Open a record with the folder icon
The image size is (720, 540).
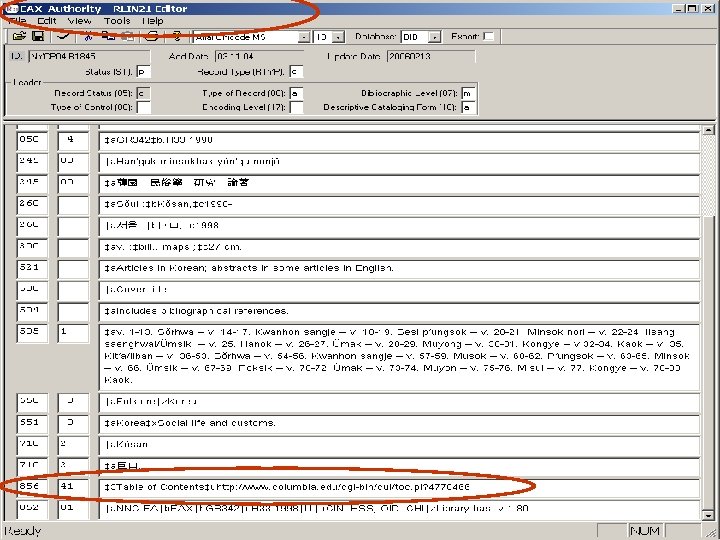(x=19, y=36)
